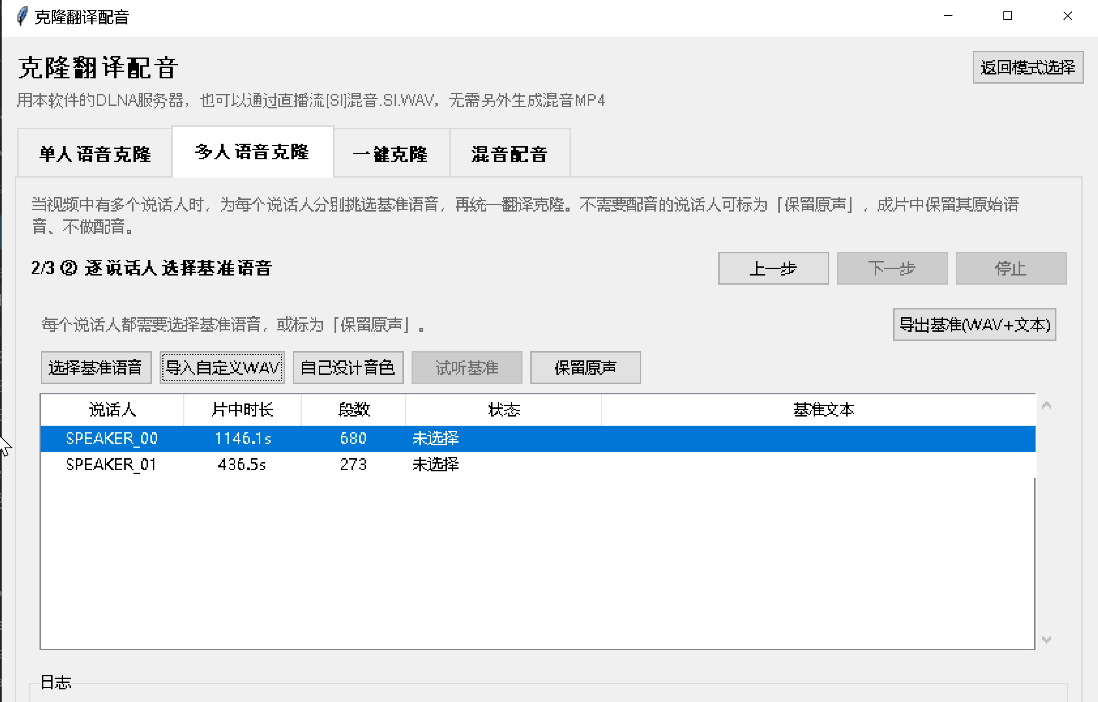Viewport: 1098px width, 702px height.
Task: Click the 段数 column header
Action: pyautogui.click(x=354, y=410)
